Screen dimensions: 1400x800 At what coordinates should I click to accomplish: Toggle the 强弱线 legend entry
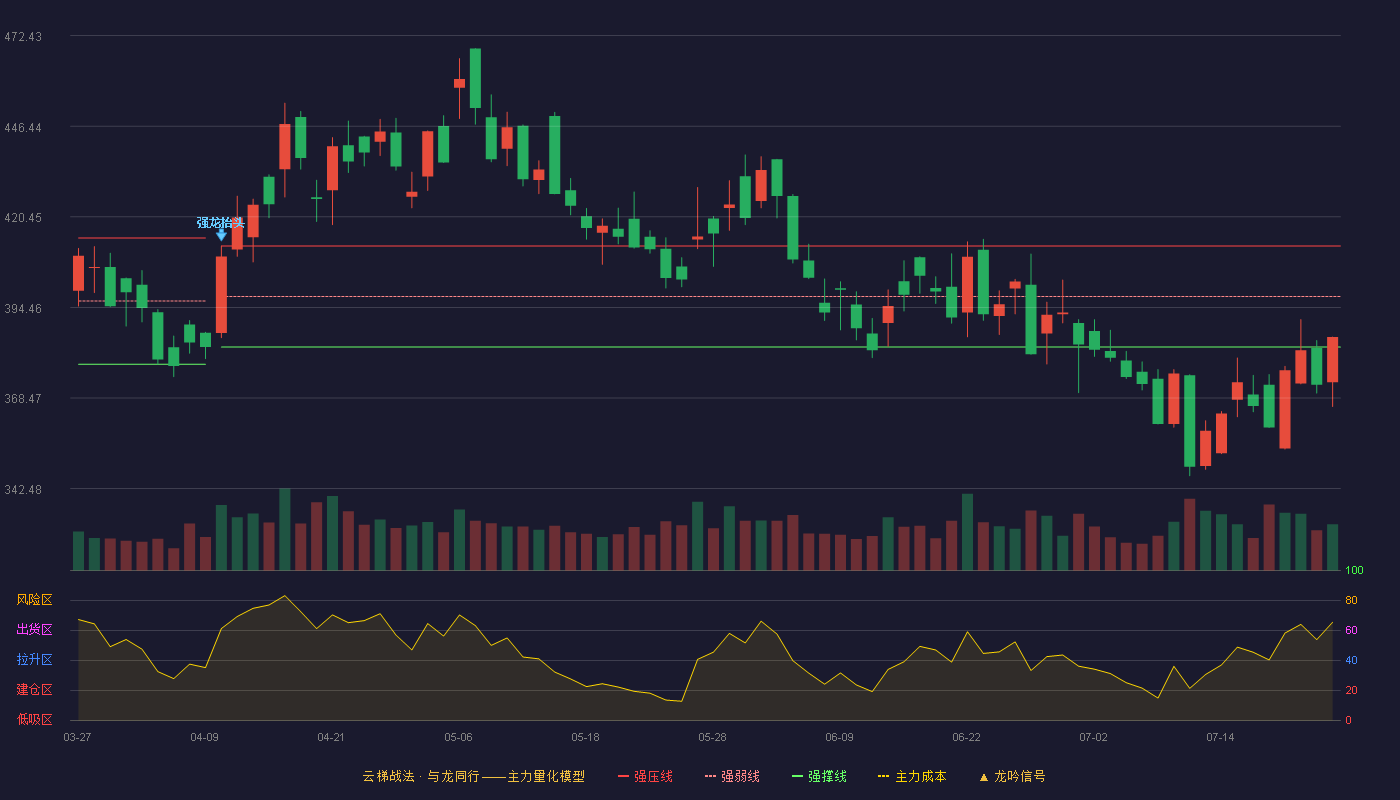pyautogui.click(x=732, y=776)
